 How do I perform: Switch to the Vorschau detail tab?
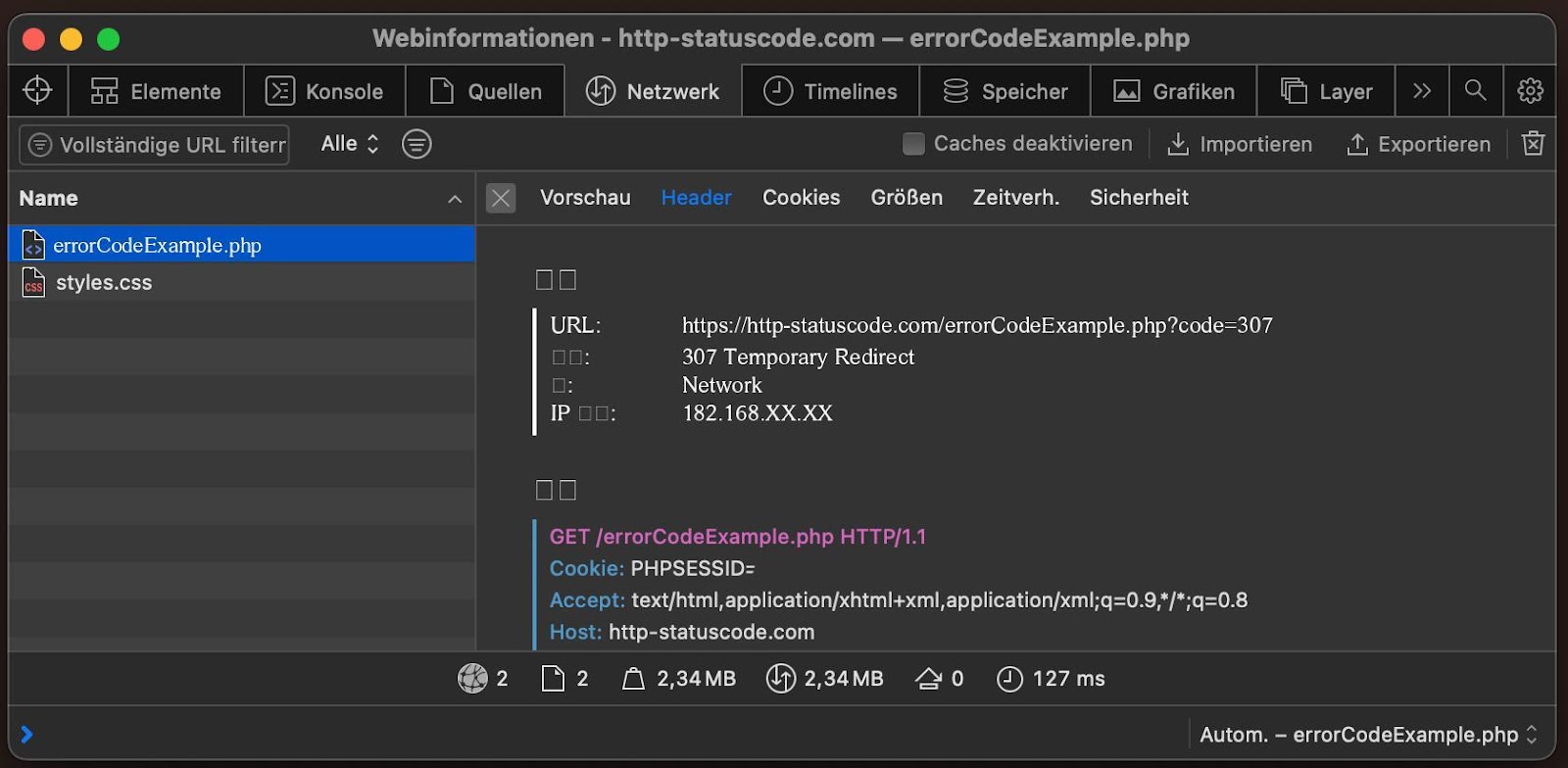[585, 197]
